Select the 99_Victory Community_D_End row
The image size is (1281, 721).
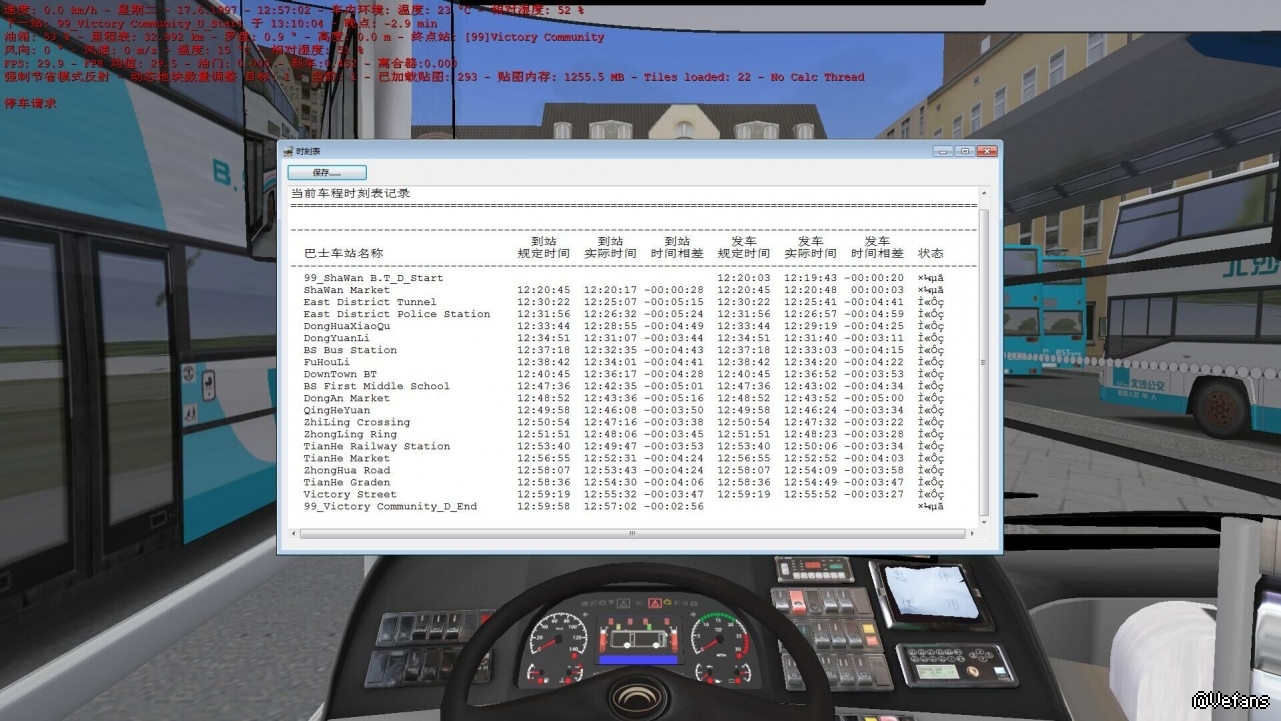[624, 506]
